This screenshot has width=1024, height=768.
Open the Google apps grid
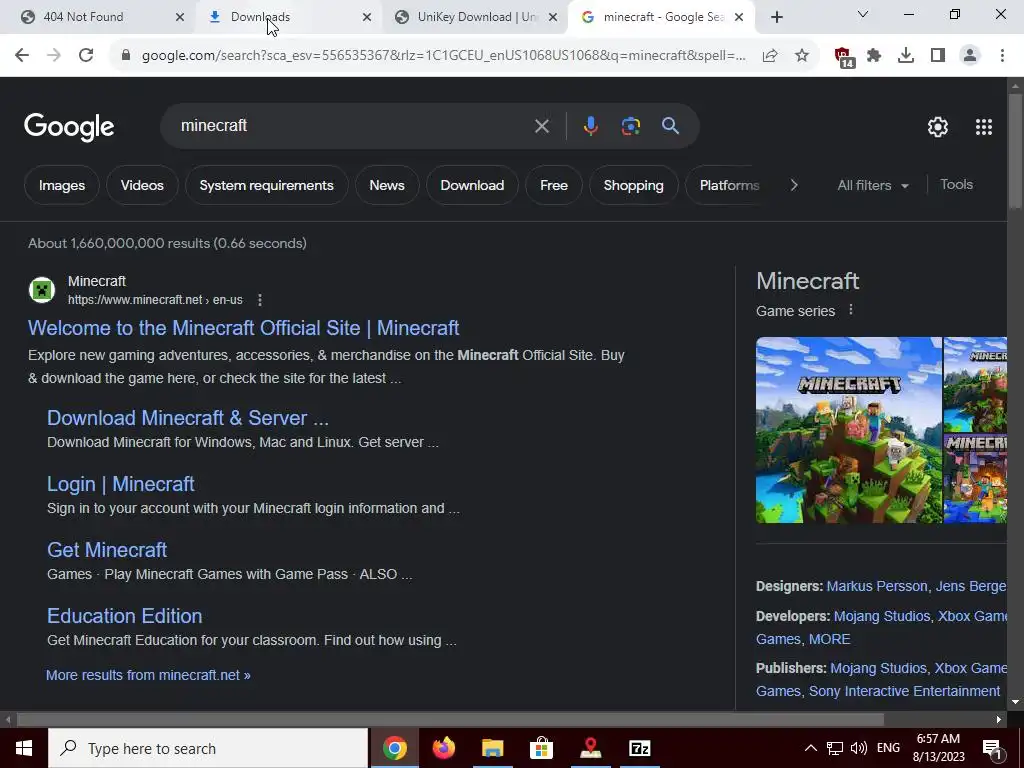[984, 127]
